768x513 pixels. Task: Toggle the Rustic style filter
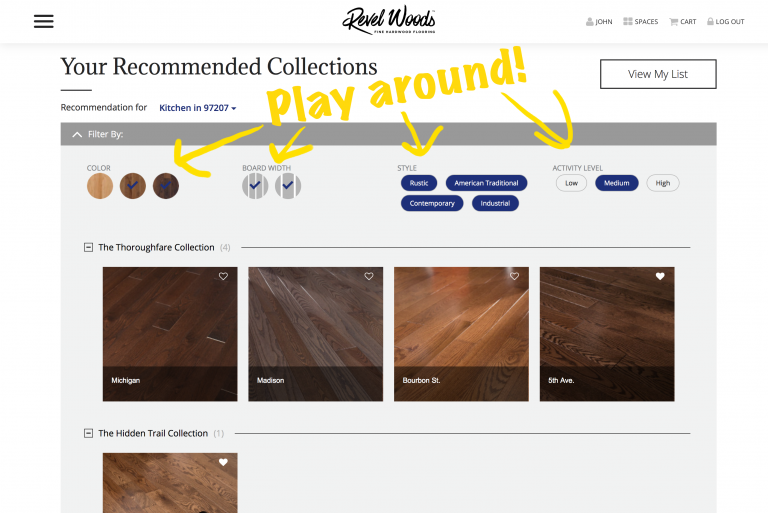coord(419,183)
